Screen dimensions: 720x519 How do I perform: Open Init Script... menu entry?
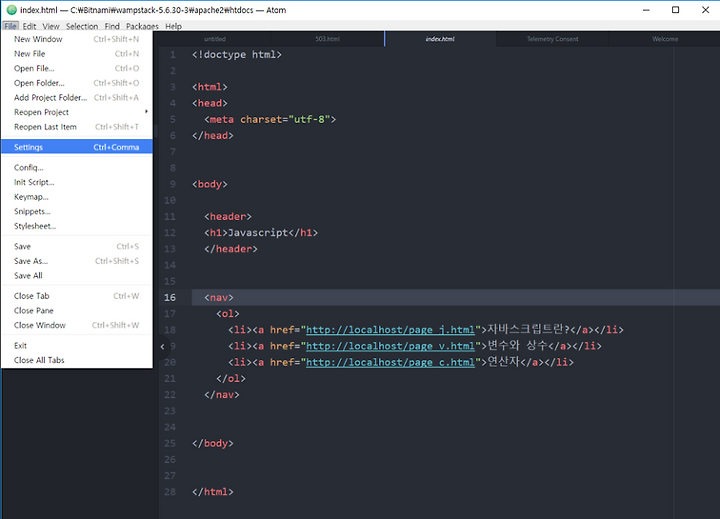pyautogui.click(x=77, y=182)
